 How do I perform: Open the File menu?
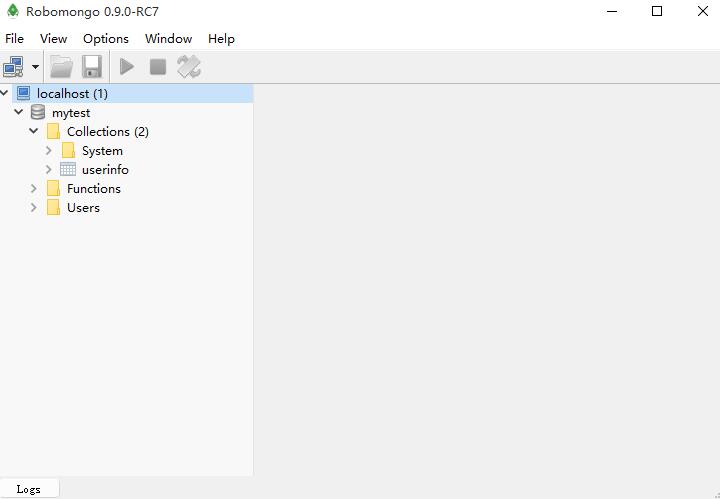(x=14, y=39)
